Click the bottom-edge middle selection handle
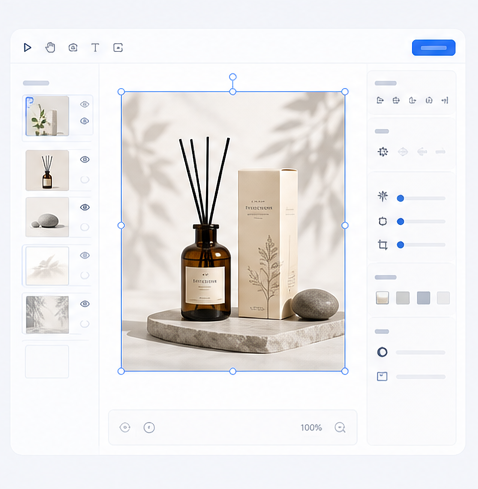The image size is (478, 489). [x=233, y=371]
